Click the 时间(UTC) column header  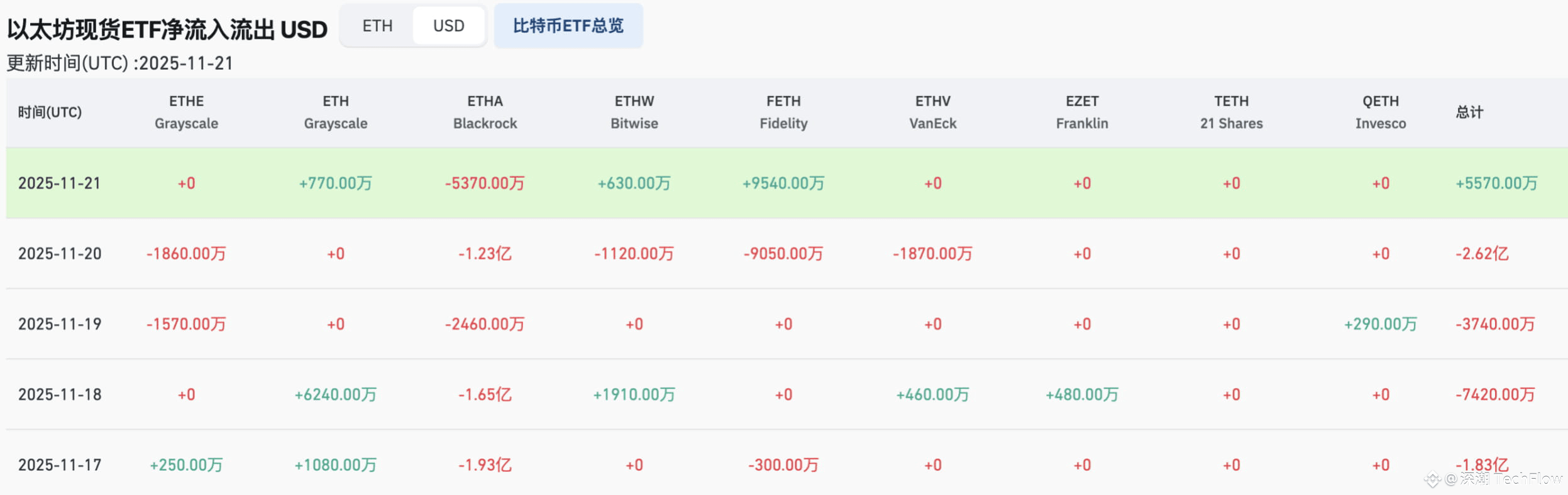[x=50, y=112]
